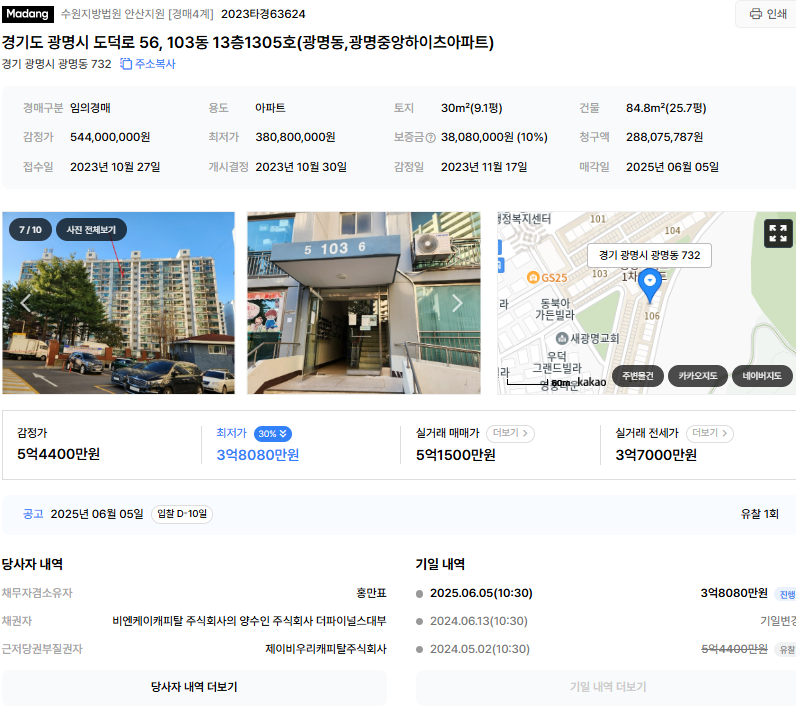This screenshot has height=711, width=796.
Task: Open 네이버지도 map view
Action: 761,376
